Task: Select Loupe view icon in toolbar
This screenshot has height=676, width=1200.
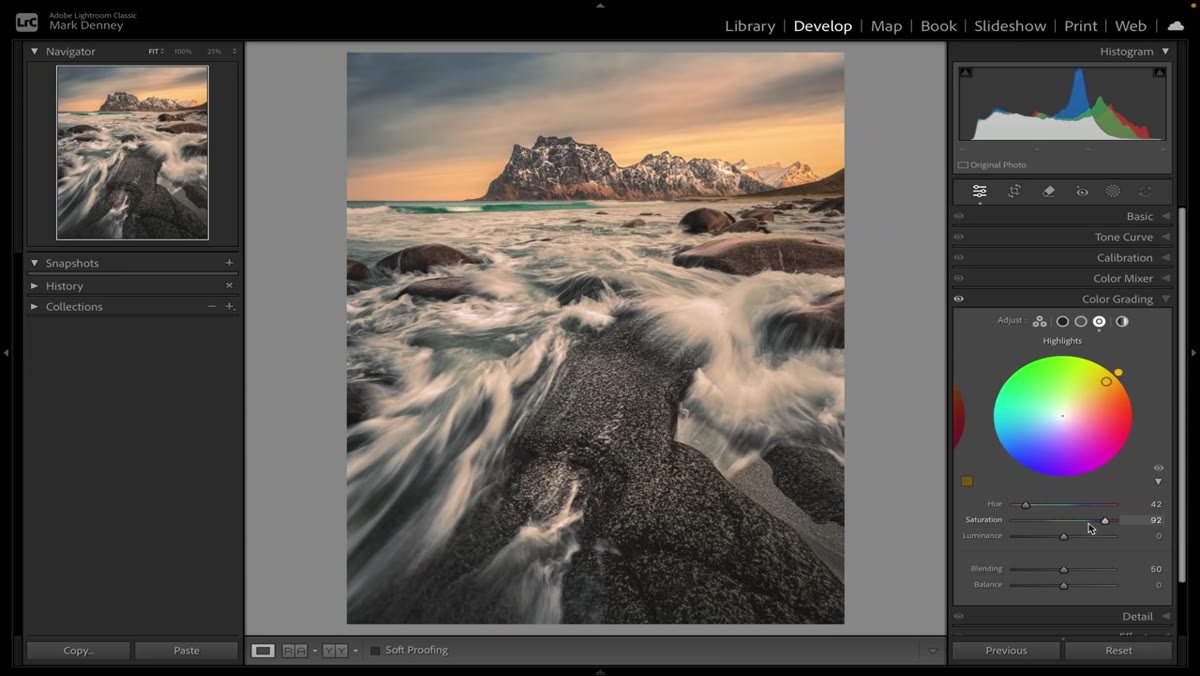Action: 263,650
